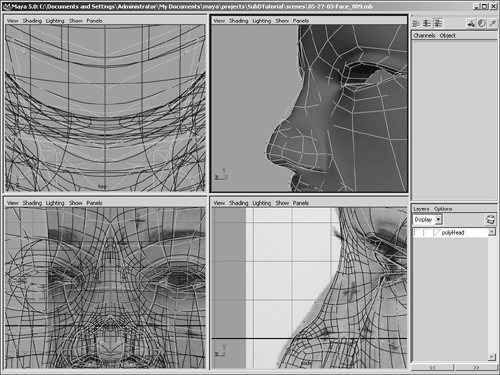Open View menu in bottom-right panel
500x375 pixels.
[219, 203]
